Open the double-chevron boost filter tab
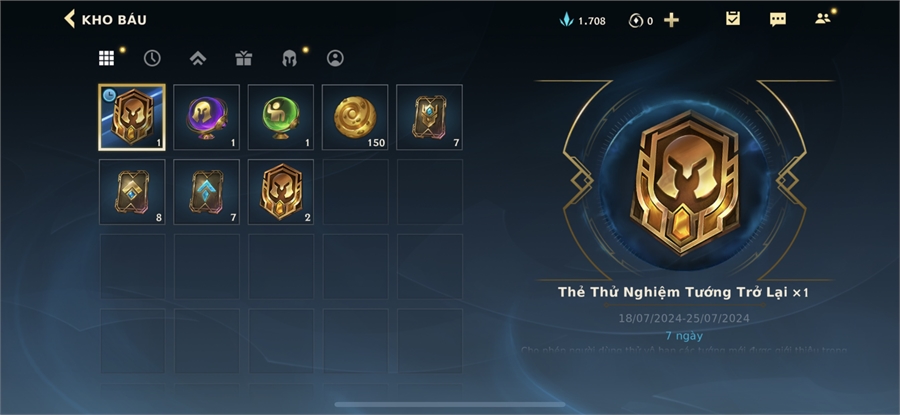This screenshot has height=415, width=900. pyautogui.click(x=198, y=58)
